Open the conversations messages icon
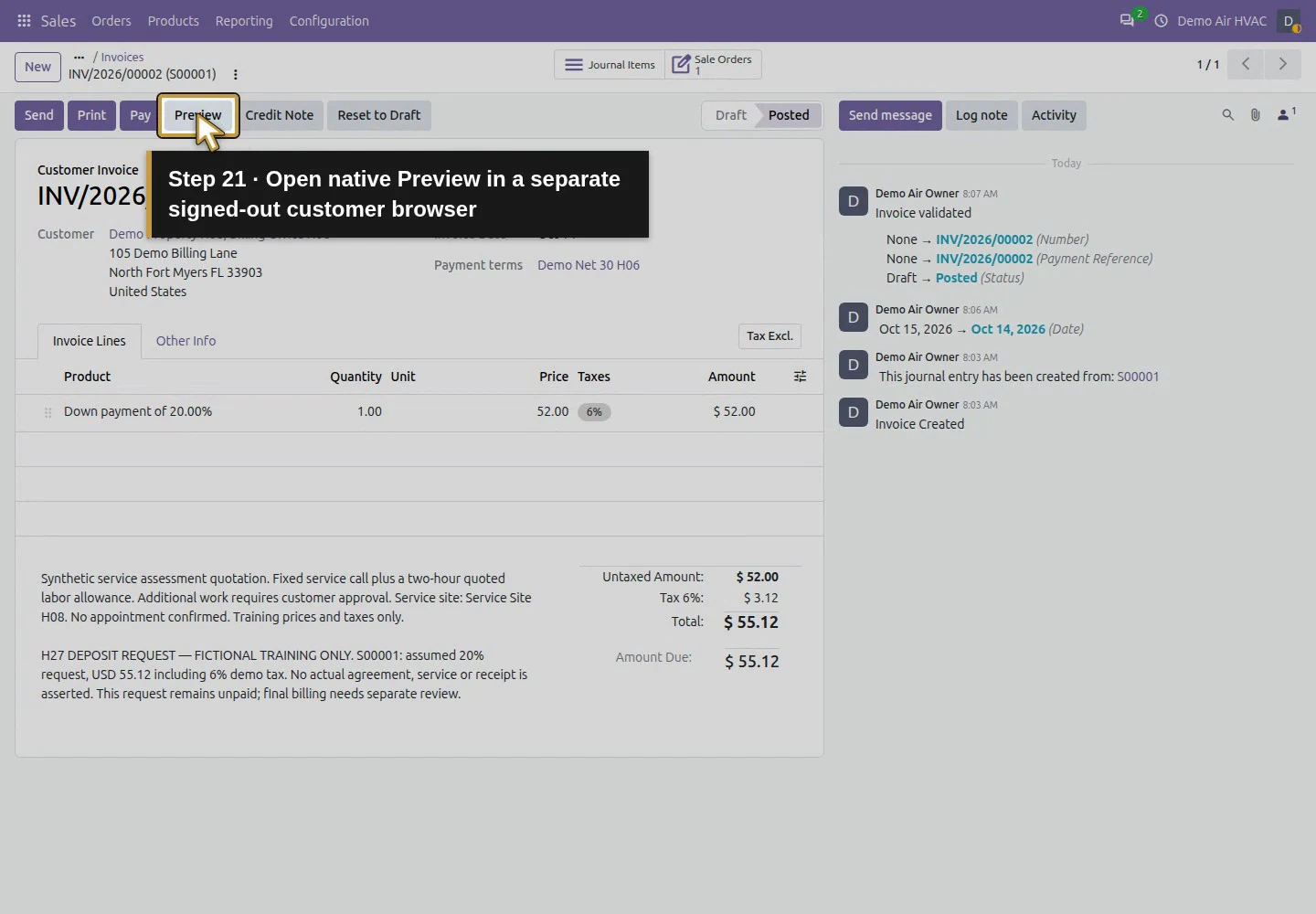1316x914 pixels. [1127, 20]
